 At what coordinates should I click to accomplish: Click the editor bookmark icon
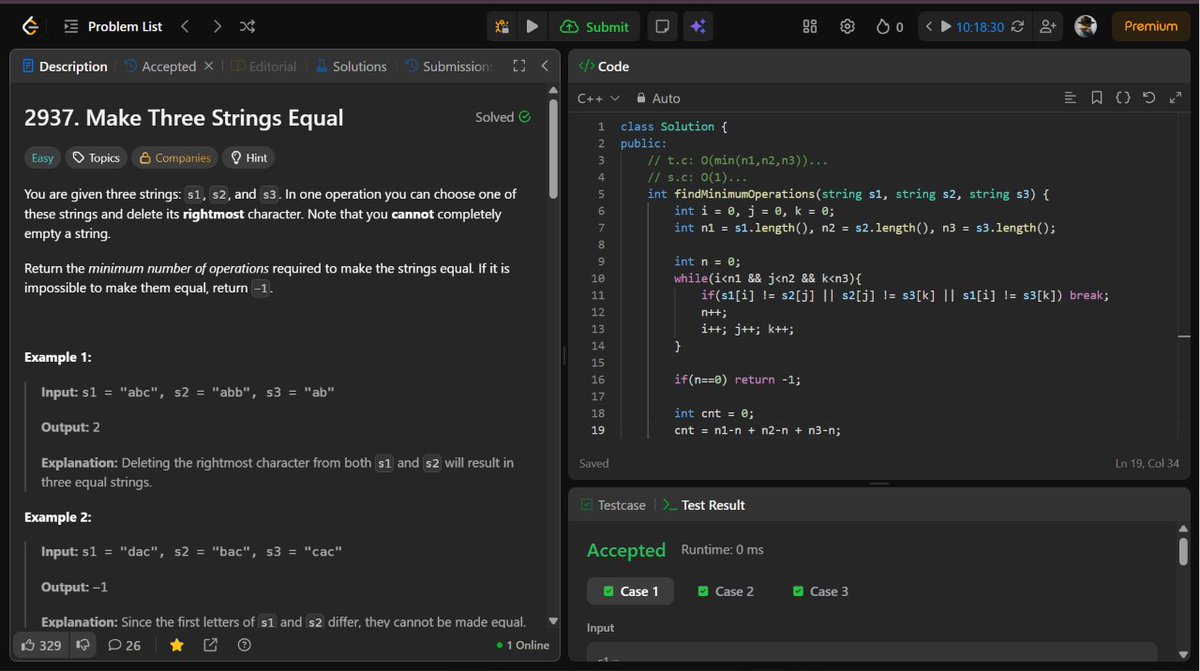[1097, 98]
